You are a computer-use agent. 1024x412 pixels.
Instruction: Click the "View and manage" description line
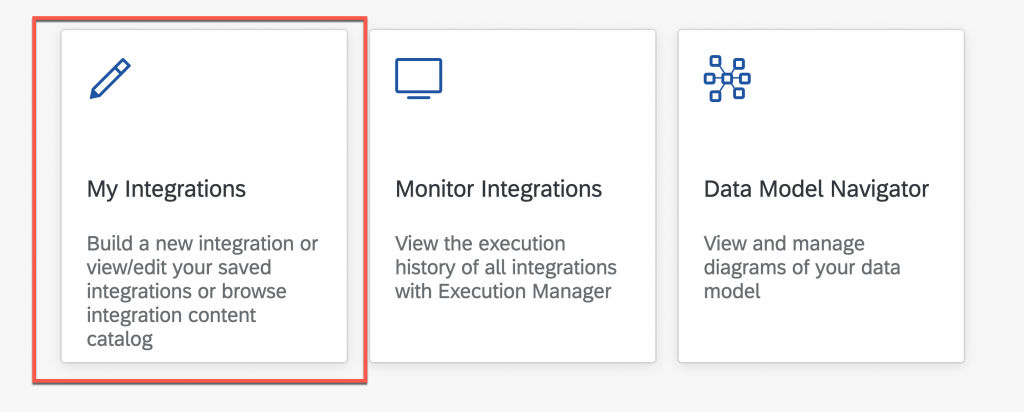click(x=784, y=244)
